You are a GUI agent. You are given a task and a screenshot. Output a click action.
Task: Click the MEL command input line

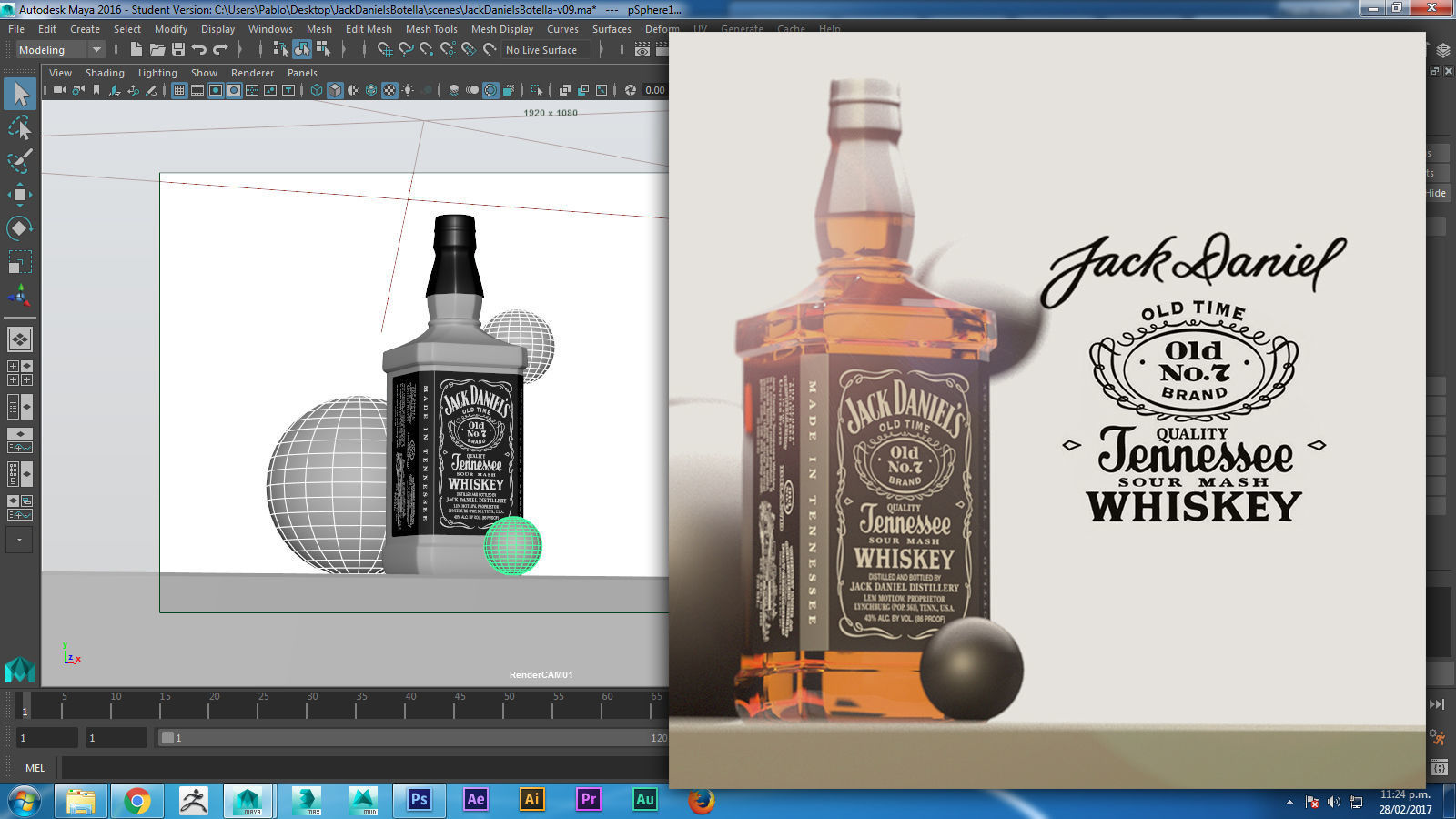(364, 768)
